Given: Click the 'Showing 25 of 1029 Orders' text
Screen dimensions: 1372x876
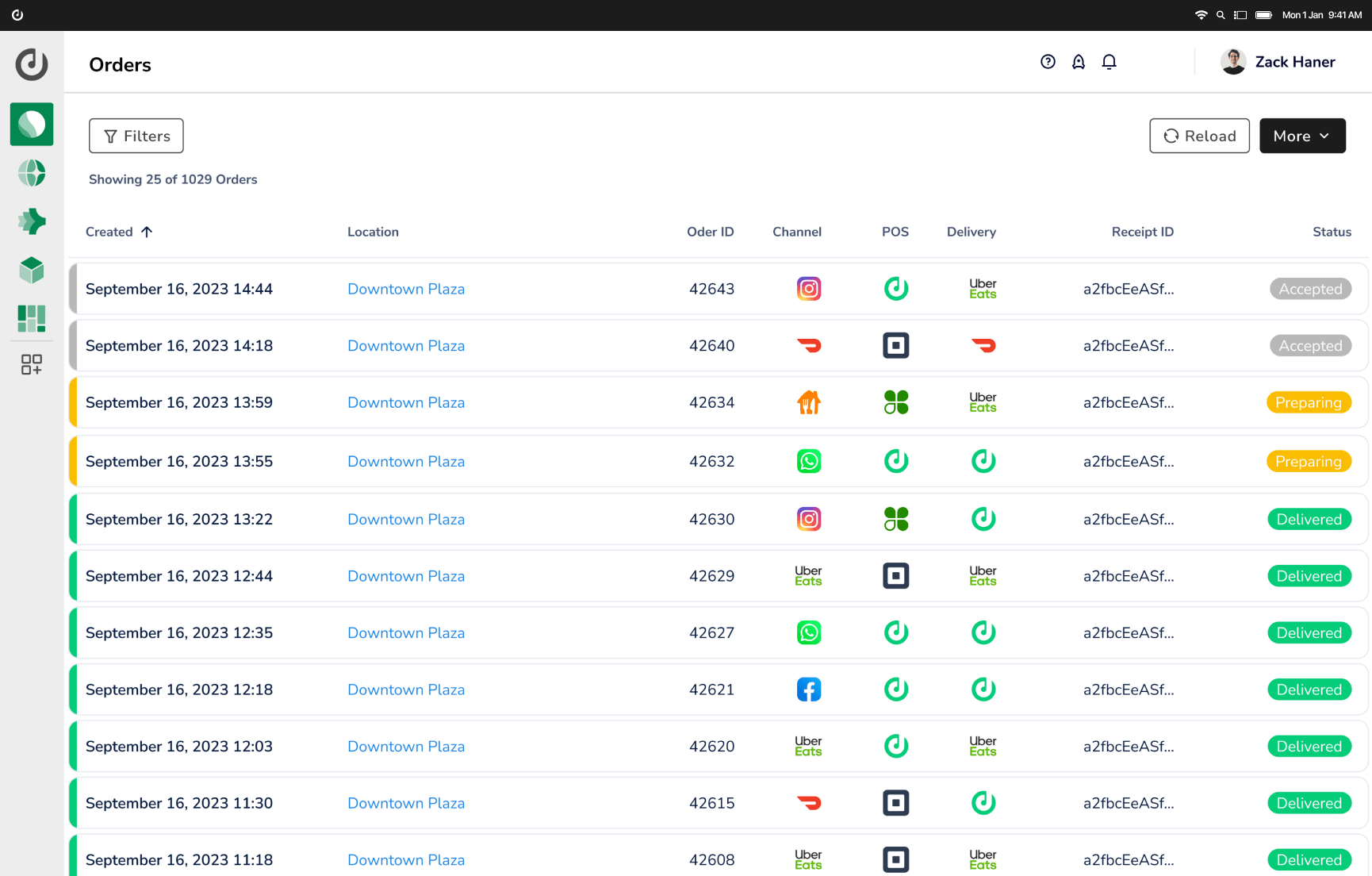Looking at the screenshot, I should click(173, 179).
